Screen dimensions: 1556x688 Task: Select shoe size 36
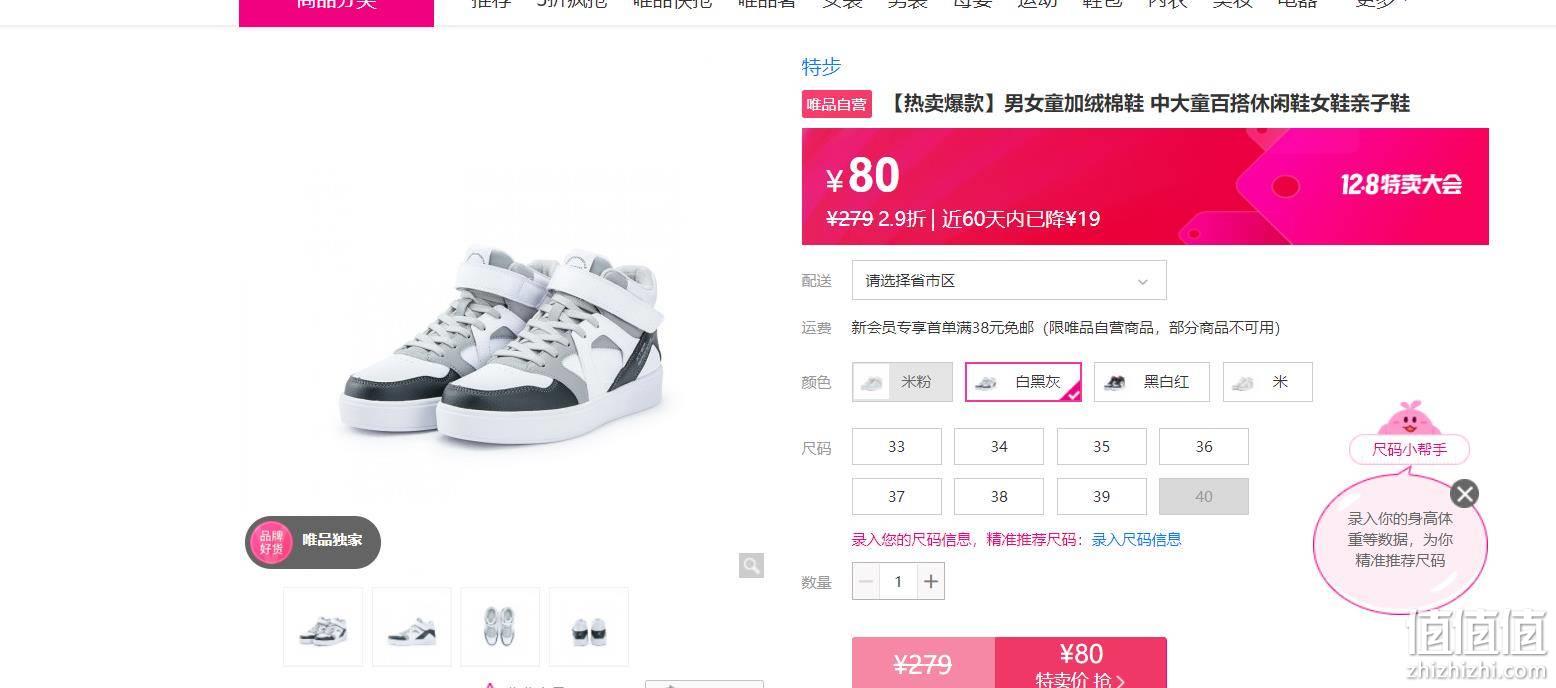coord(1204,447)
